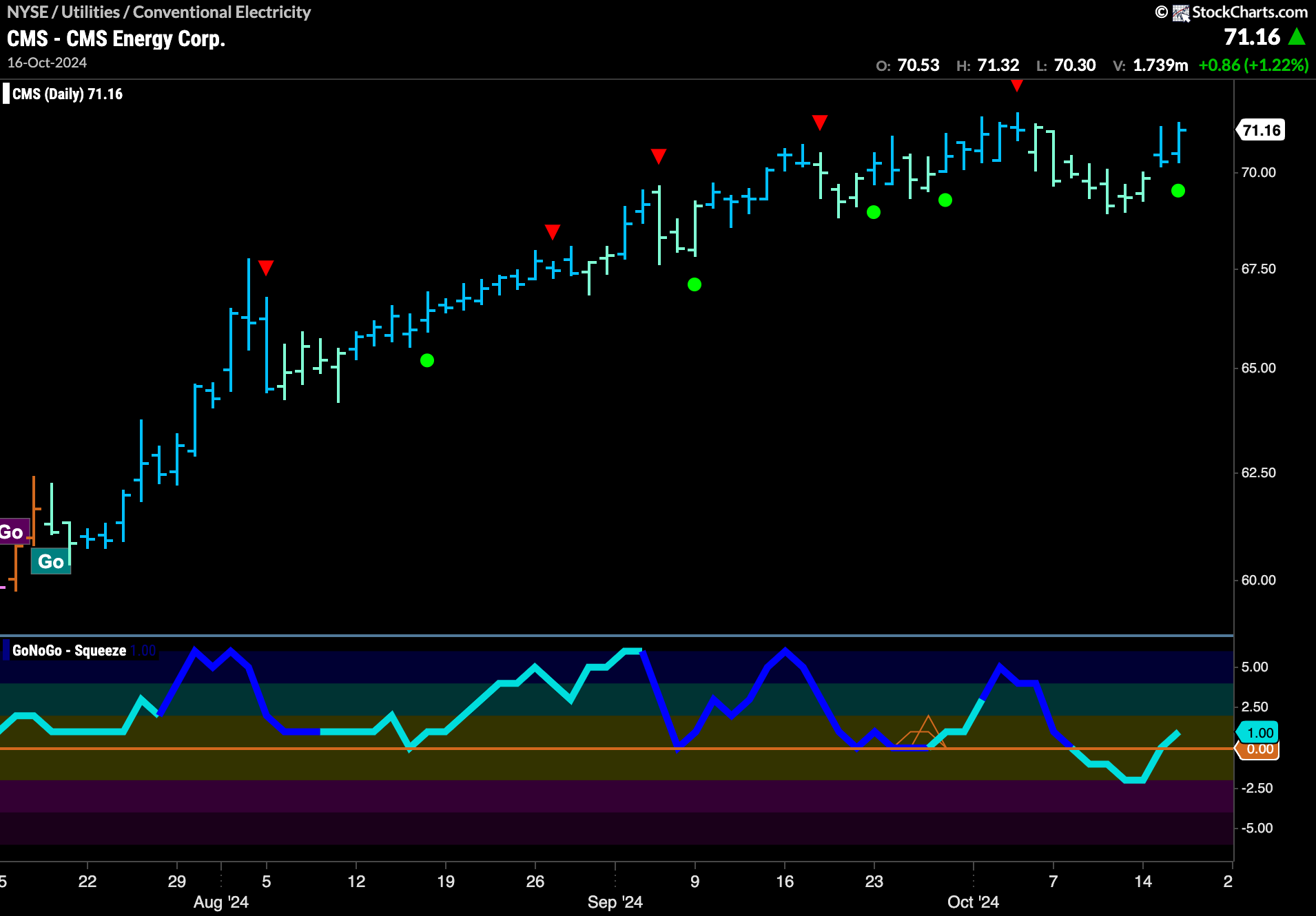Click the 70.00 price axis label
This screenshot has height=916, width=1316.
[x=1258, y=172]
